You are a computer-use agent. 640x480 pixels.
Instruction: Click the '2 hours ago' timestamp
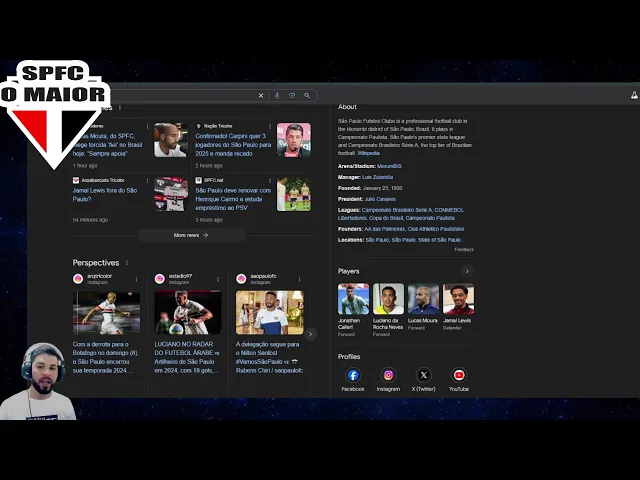click(209, 166)
